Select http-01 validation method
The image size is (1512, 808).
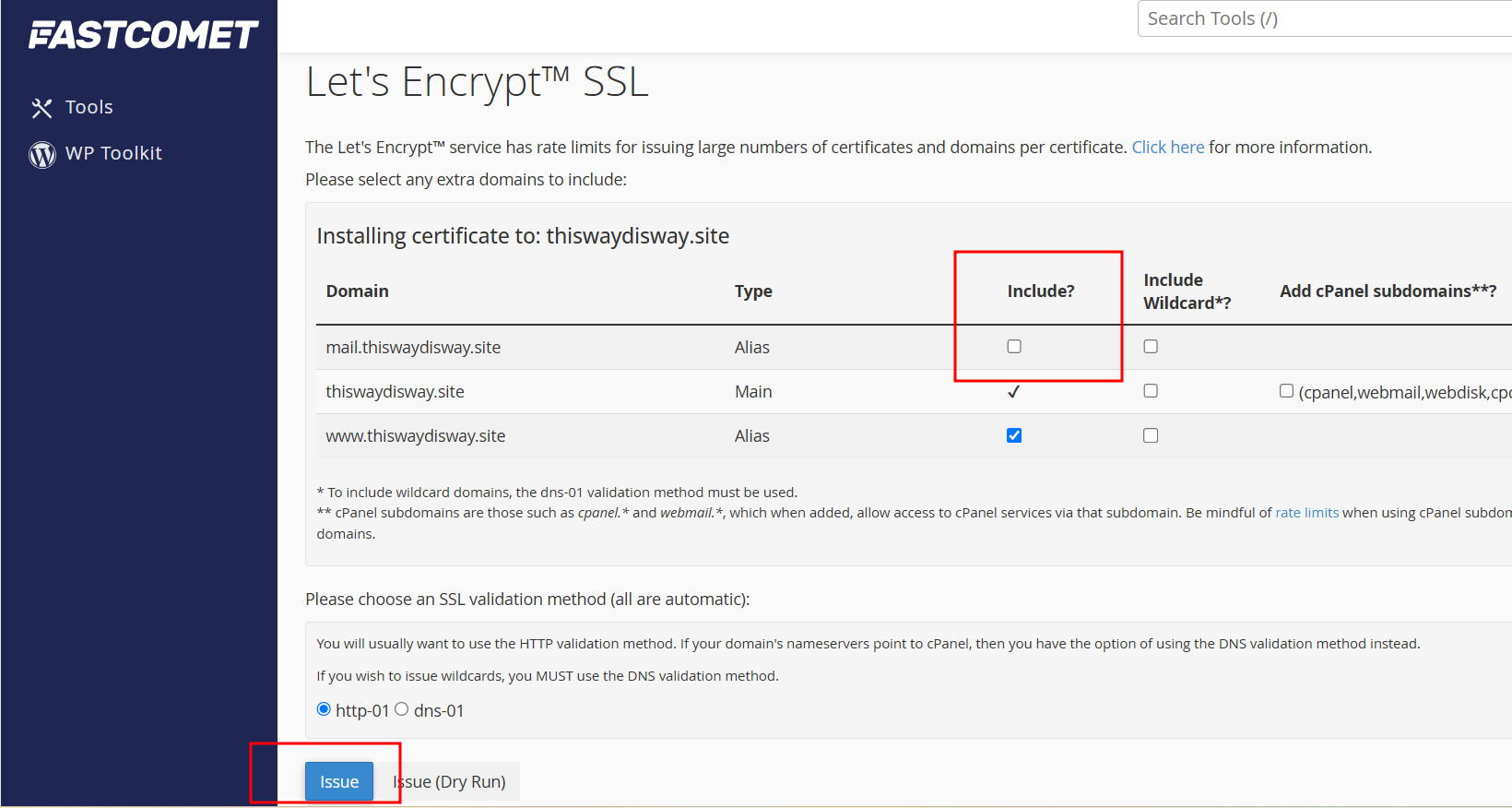point(324,709)
